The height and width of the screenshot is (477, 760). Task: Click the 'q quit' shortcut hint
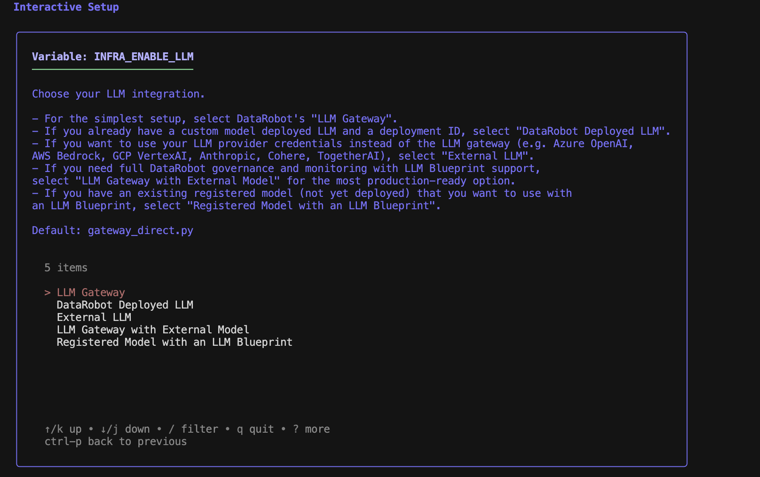[255, 429]
